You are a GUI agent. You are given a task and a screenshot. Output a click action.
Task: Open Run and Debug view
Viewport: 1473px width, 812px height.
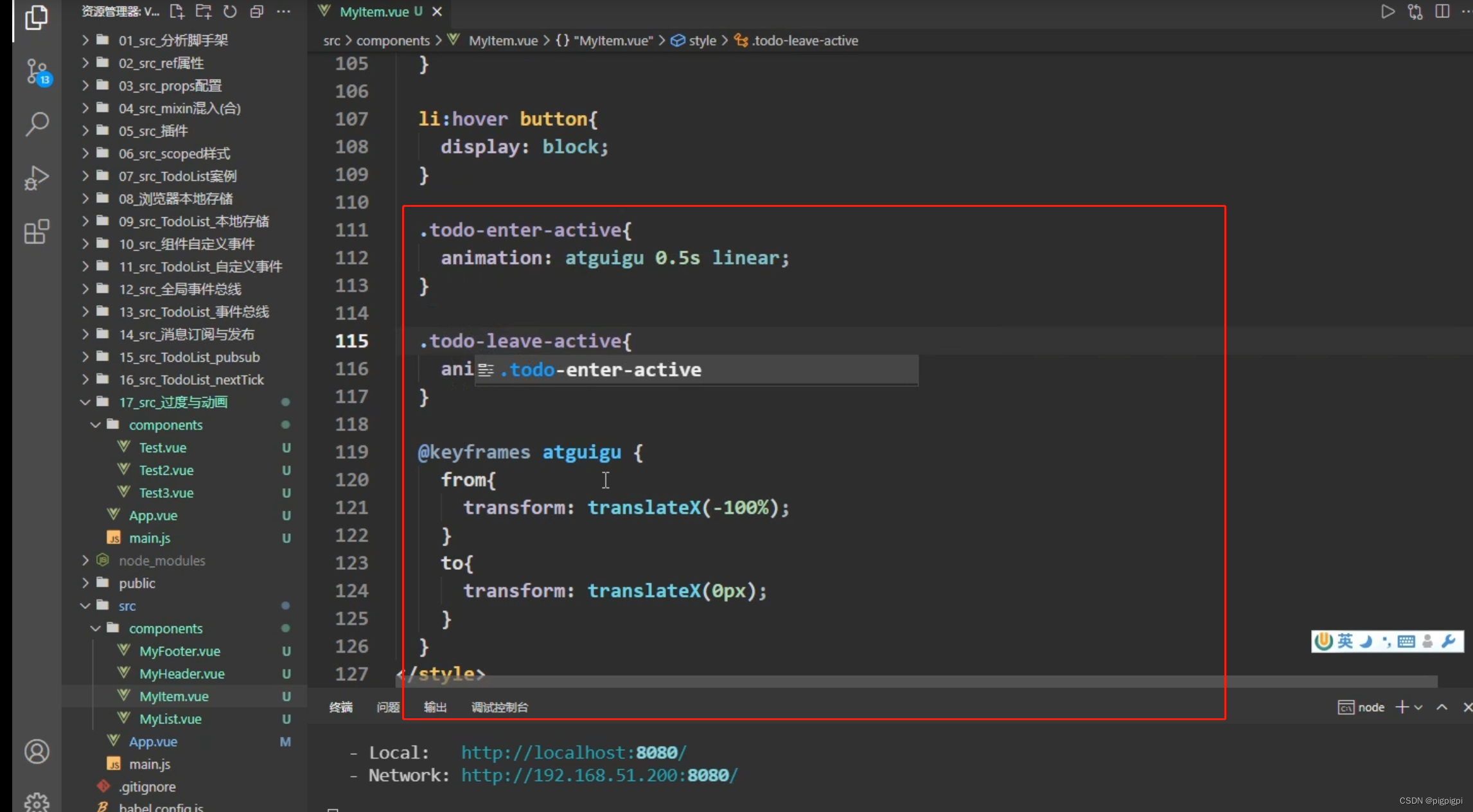[37, 178]
